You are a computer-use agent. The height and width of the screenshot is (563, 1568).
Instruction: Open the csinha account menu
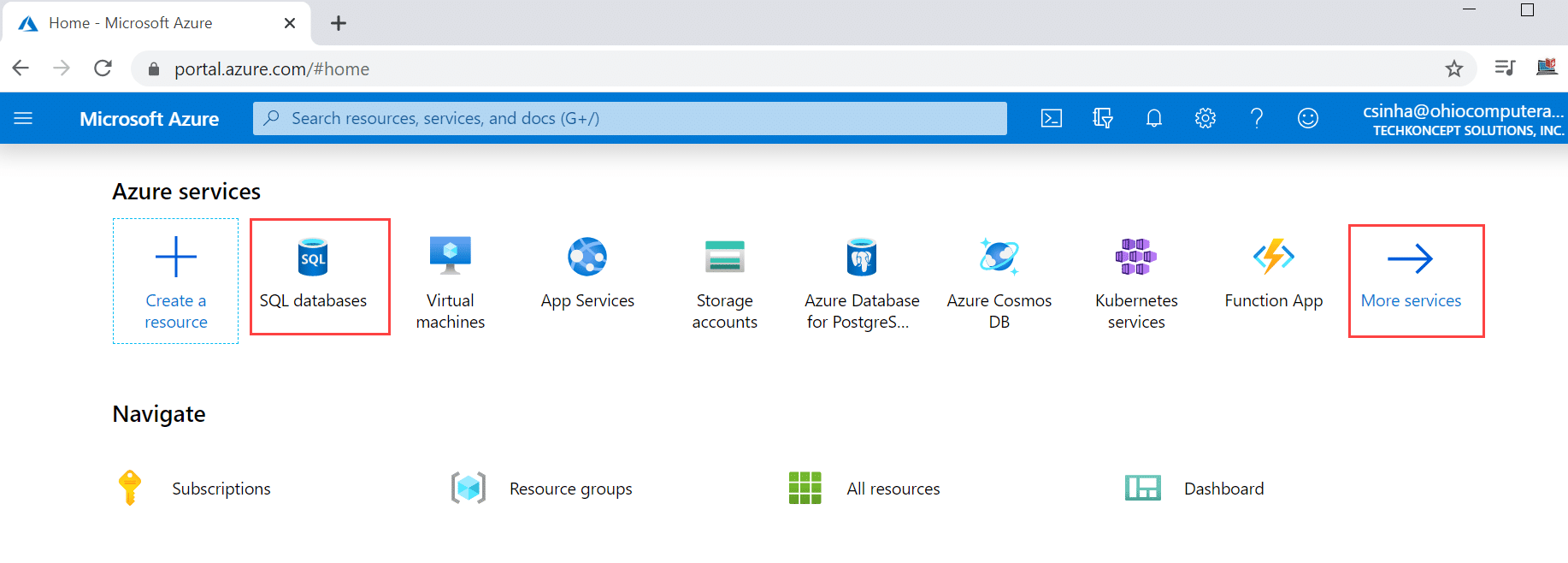1463,119
